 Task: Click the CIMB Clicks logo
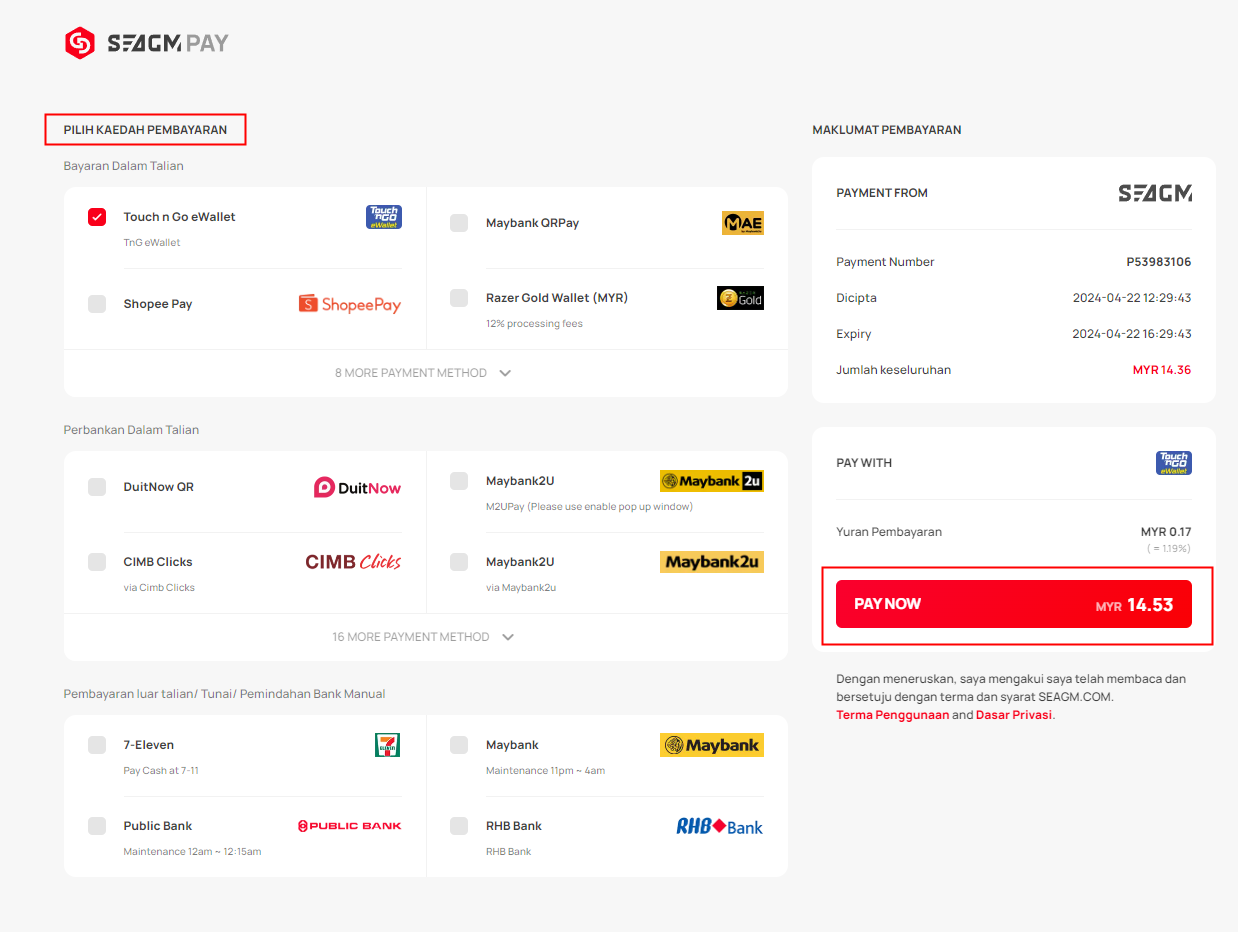(353, 562)
